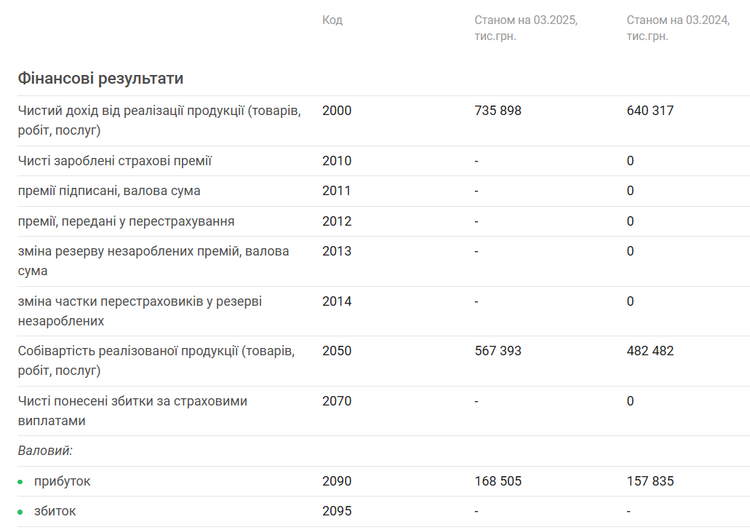Viewport: 750px width, 530px height.
Task: Select the Код column header
Action: click(x=332, y=20)
